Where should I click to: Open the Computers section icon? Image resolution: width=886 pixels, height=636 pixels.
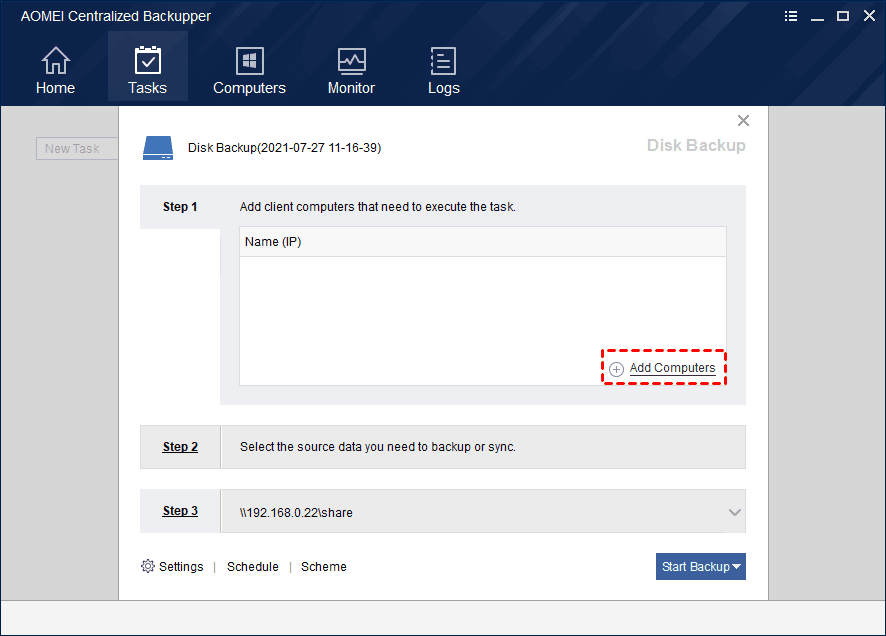[249, 60]
